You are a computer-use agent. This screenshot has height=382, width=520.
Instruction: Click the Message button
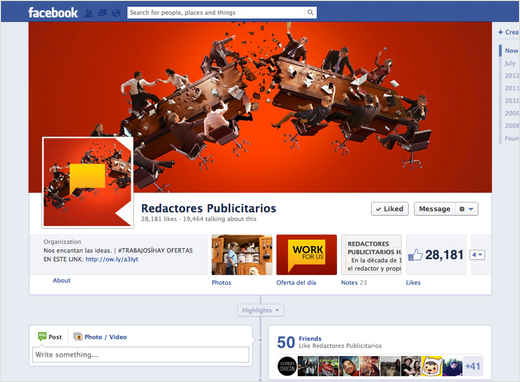(435, 209)
